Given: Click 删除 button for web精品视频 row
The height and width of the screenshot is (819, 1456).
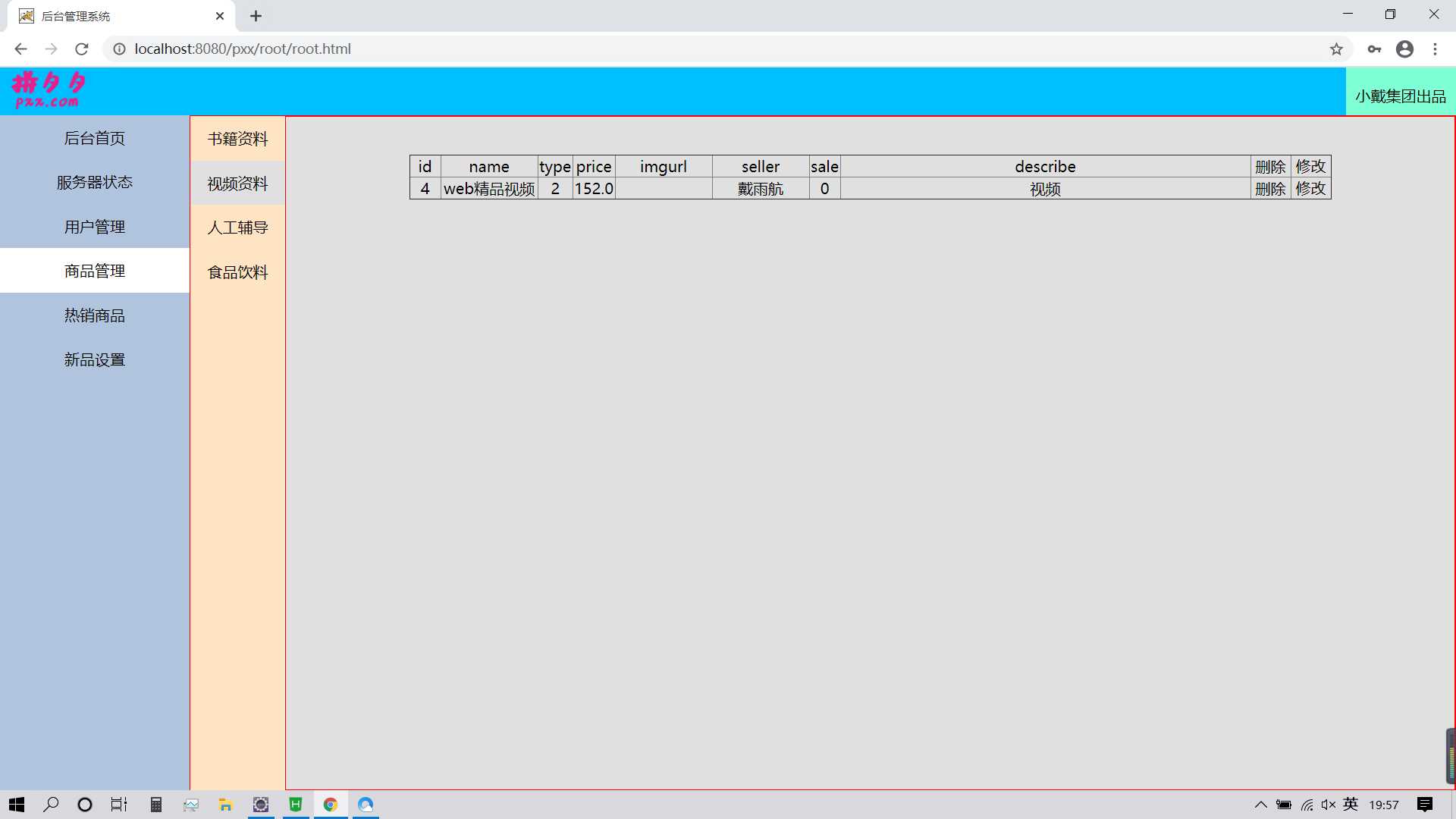Looking at the screenshot, I should pyautogui.click(x=1271, y=188).
